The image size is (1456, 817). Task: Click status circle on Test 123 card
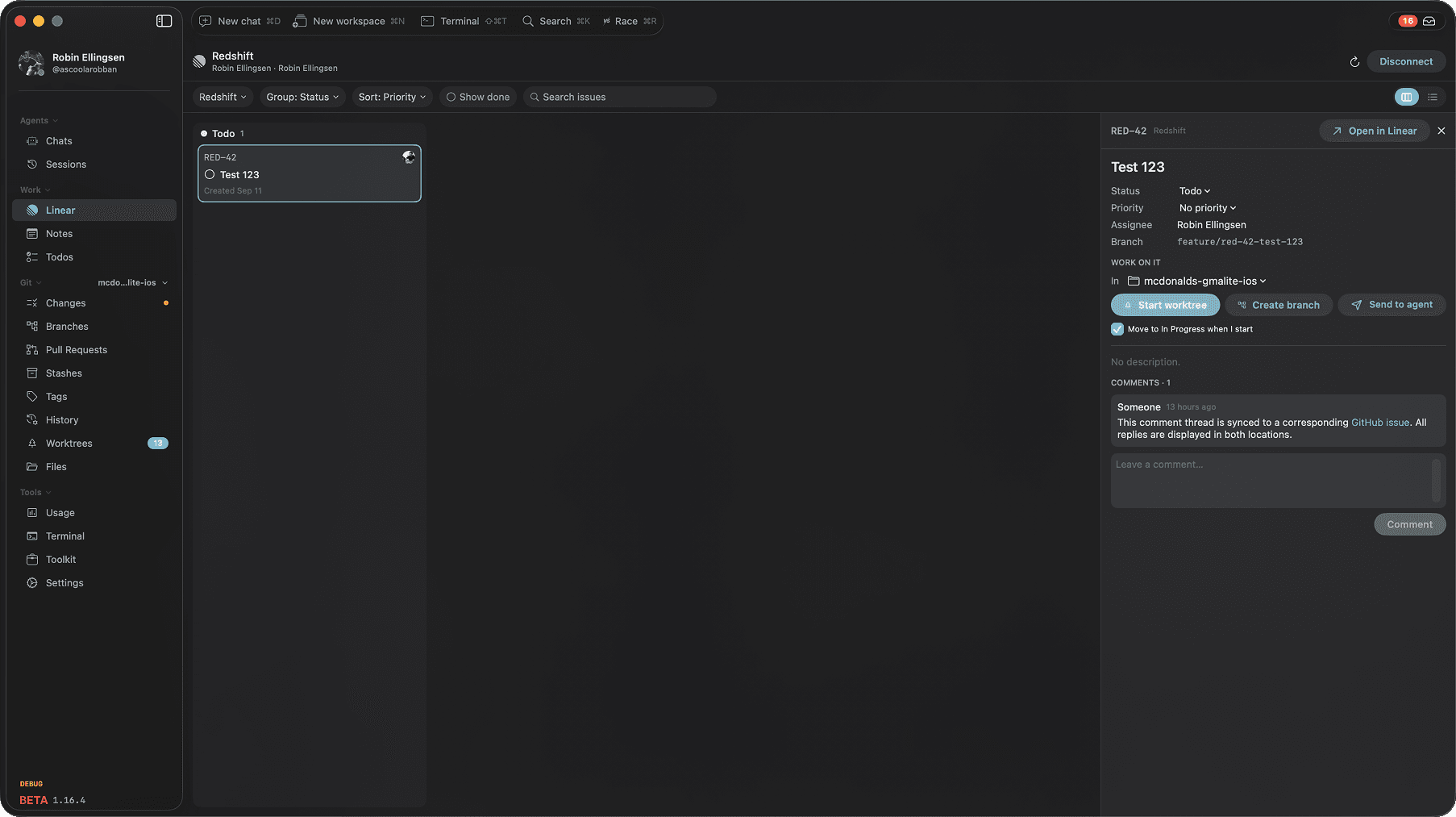pos(210,174)
